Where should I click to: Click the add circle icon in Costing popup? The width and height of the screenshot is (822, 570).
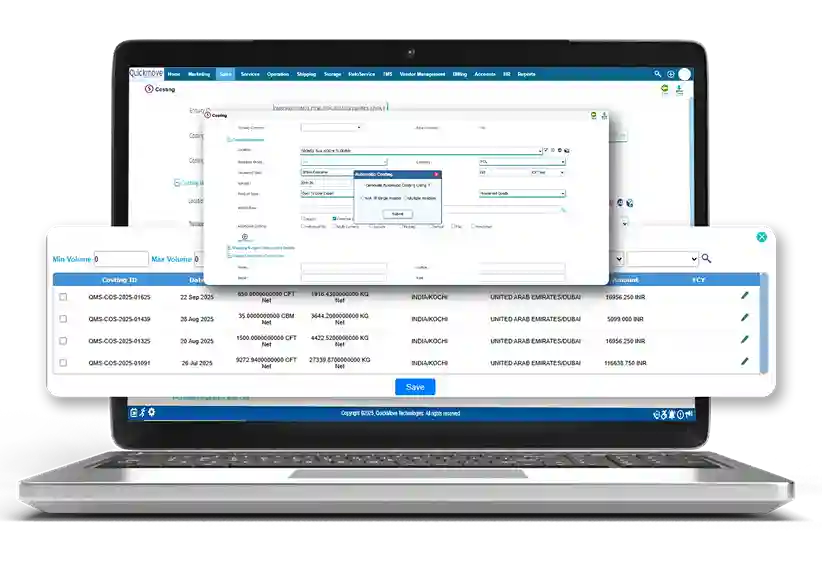(244, 237)
